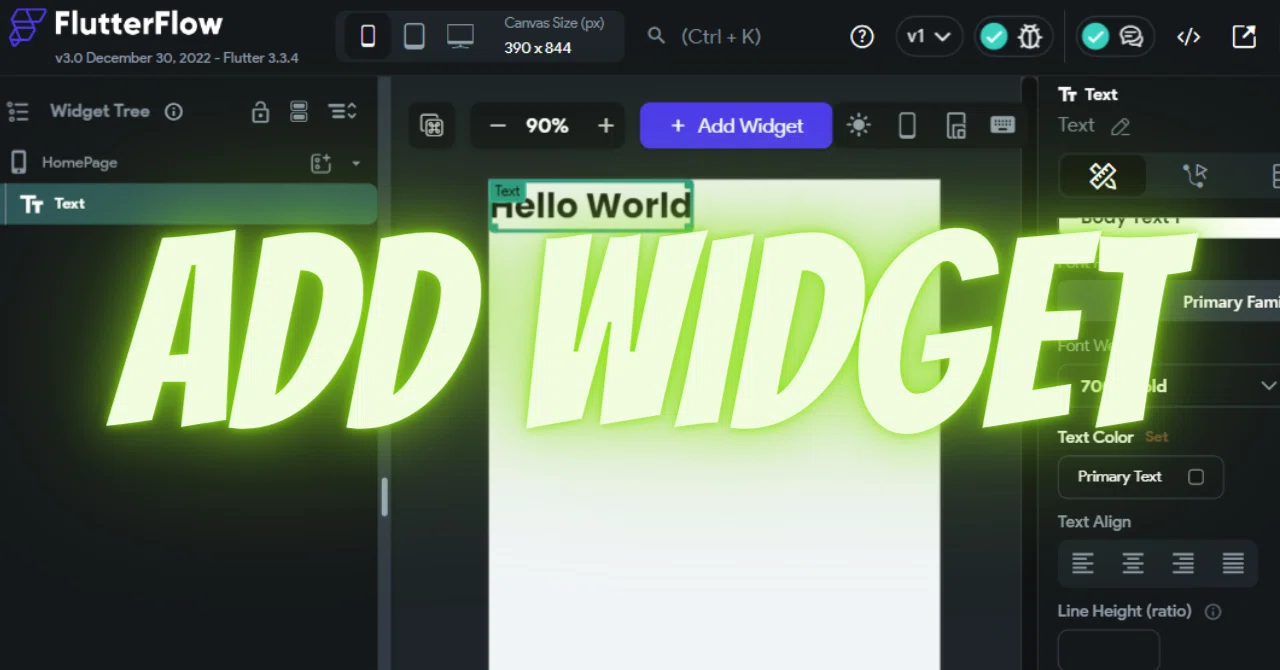Image resolution: width=1280 pixels, height=670 pixels.
Task: Set text alignment to right
Action: [1183, 563]
